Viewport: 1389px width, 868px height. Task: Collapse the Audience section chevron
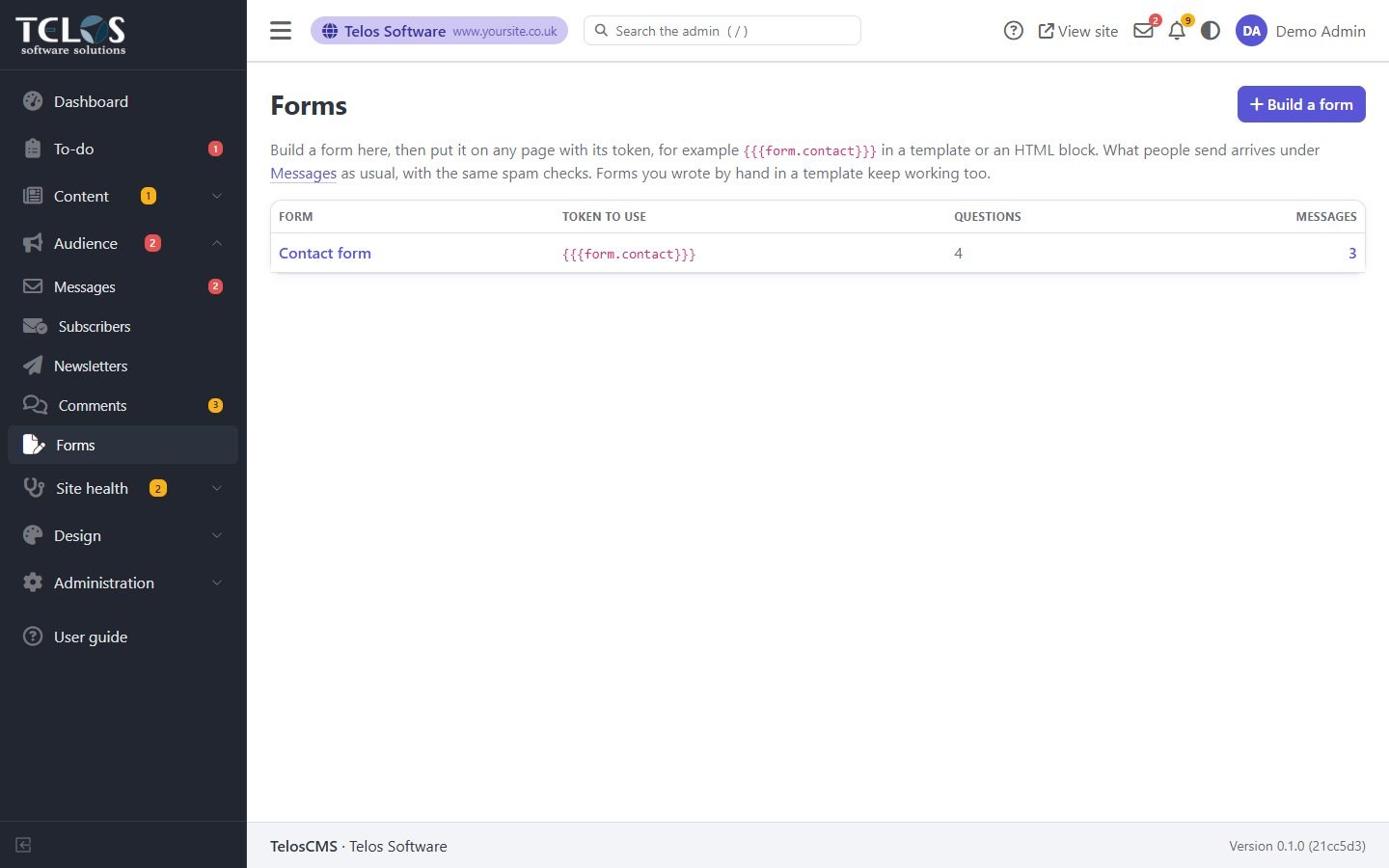pyautogui.click(x=217, y=243)
